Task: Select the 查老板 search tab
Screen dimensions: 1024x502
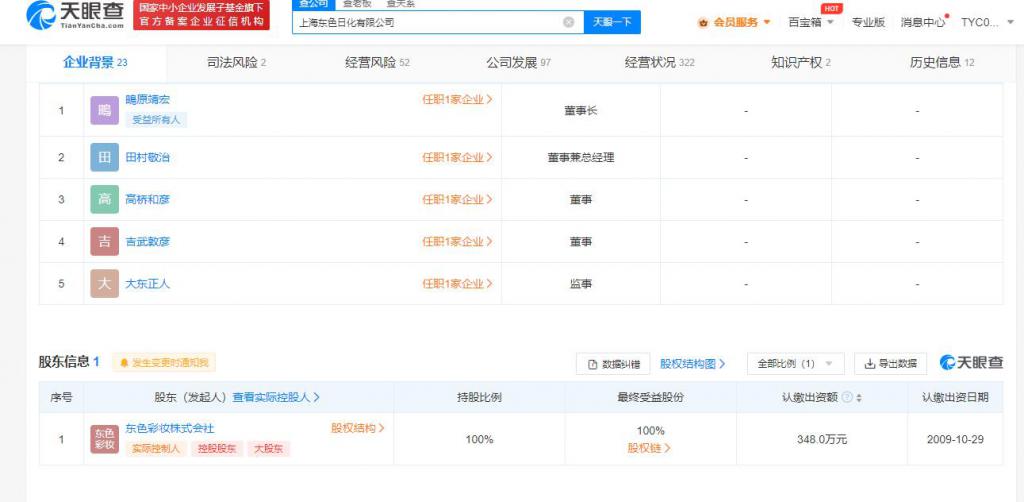Action: [x=357, y=4]
